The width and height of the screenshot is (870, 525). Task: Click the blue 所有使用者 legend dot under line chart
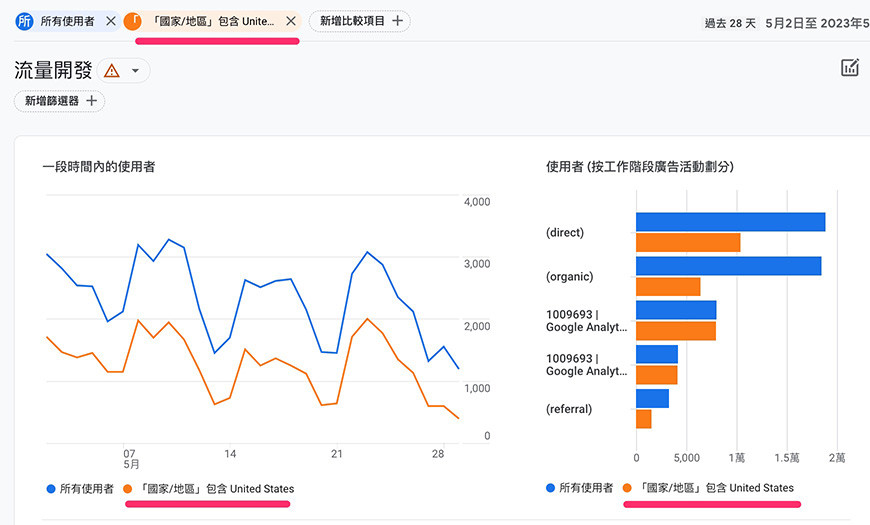click(x=51, y=489)
